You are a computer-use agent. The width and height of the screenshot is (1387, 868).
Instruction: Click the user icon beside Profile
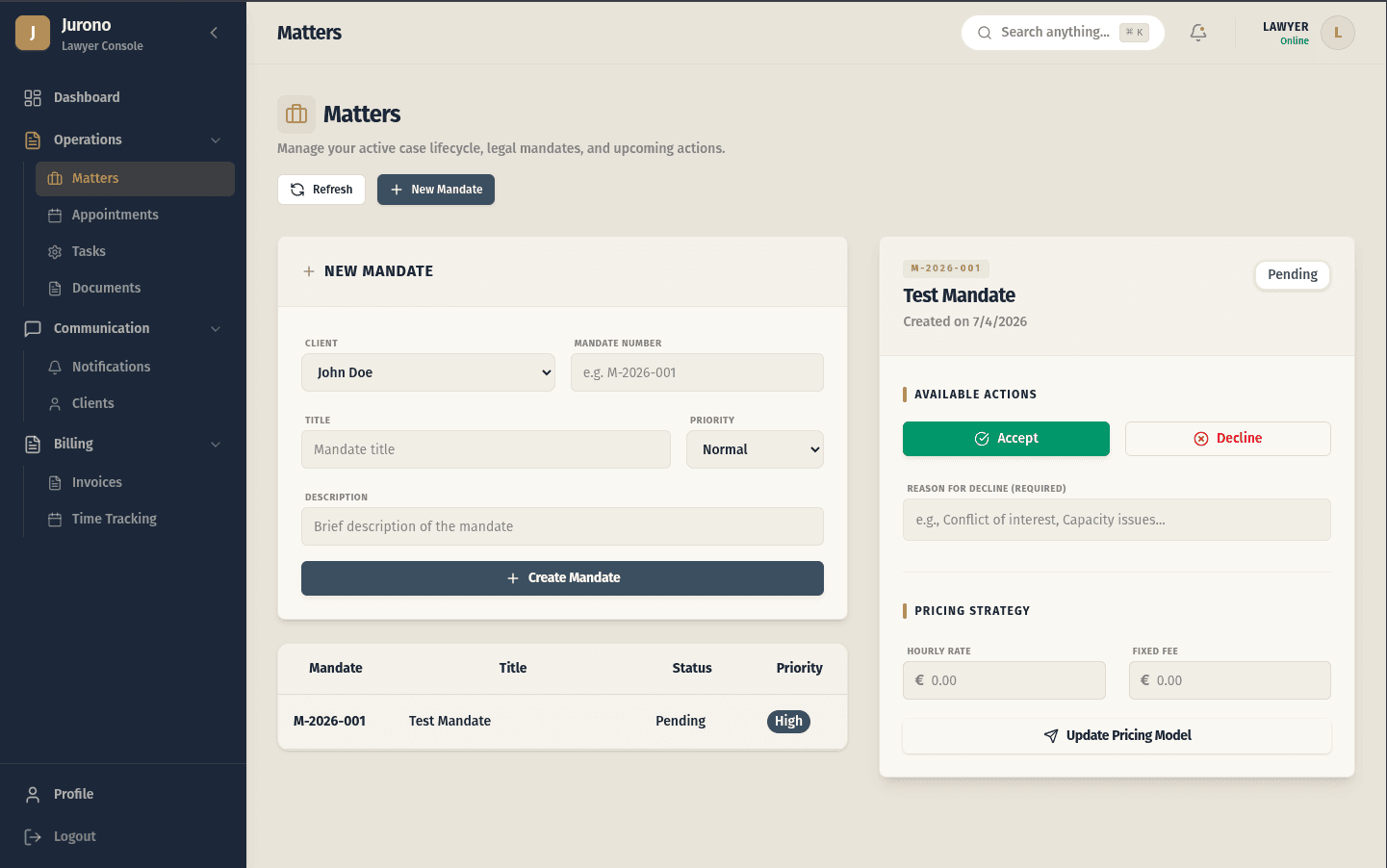33,794
